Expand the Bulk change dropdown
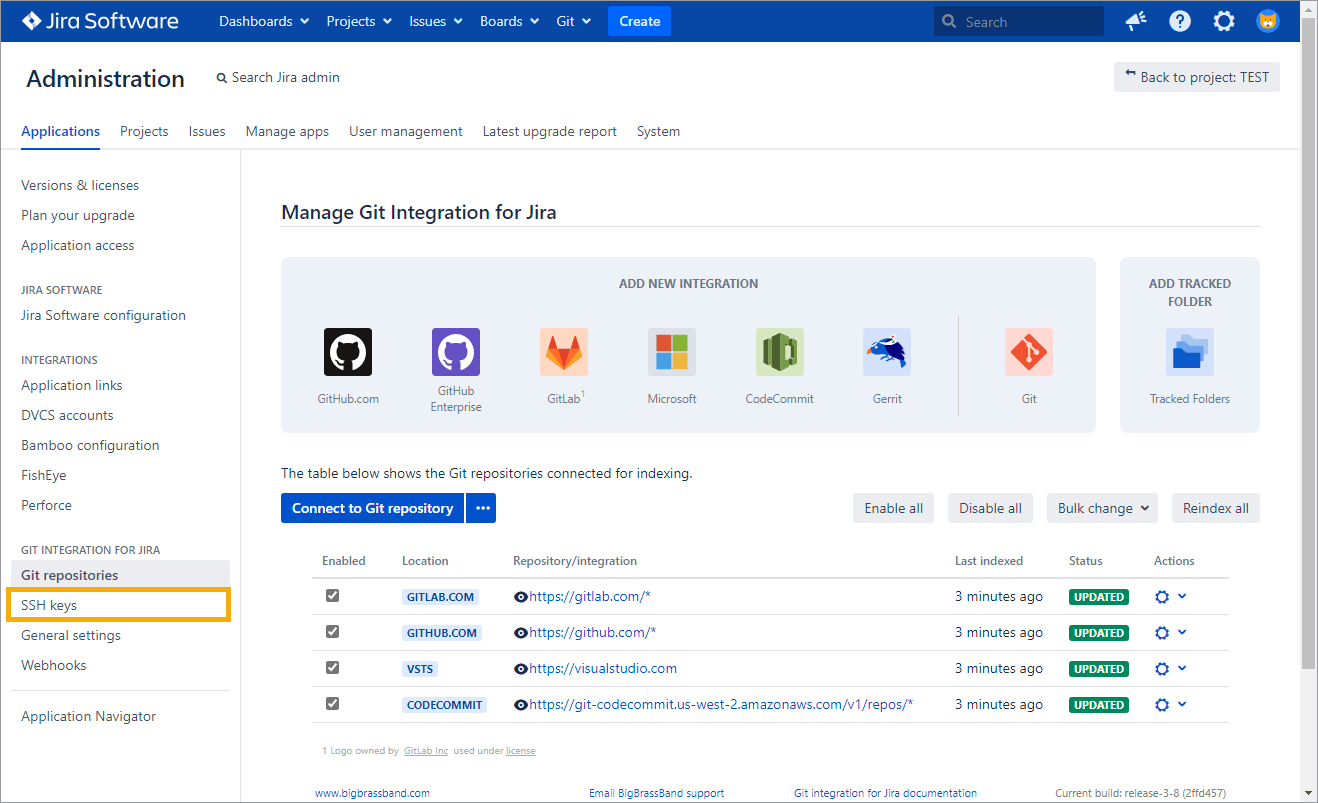 [x=1102, y=508]
